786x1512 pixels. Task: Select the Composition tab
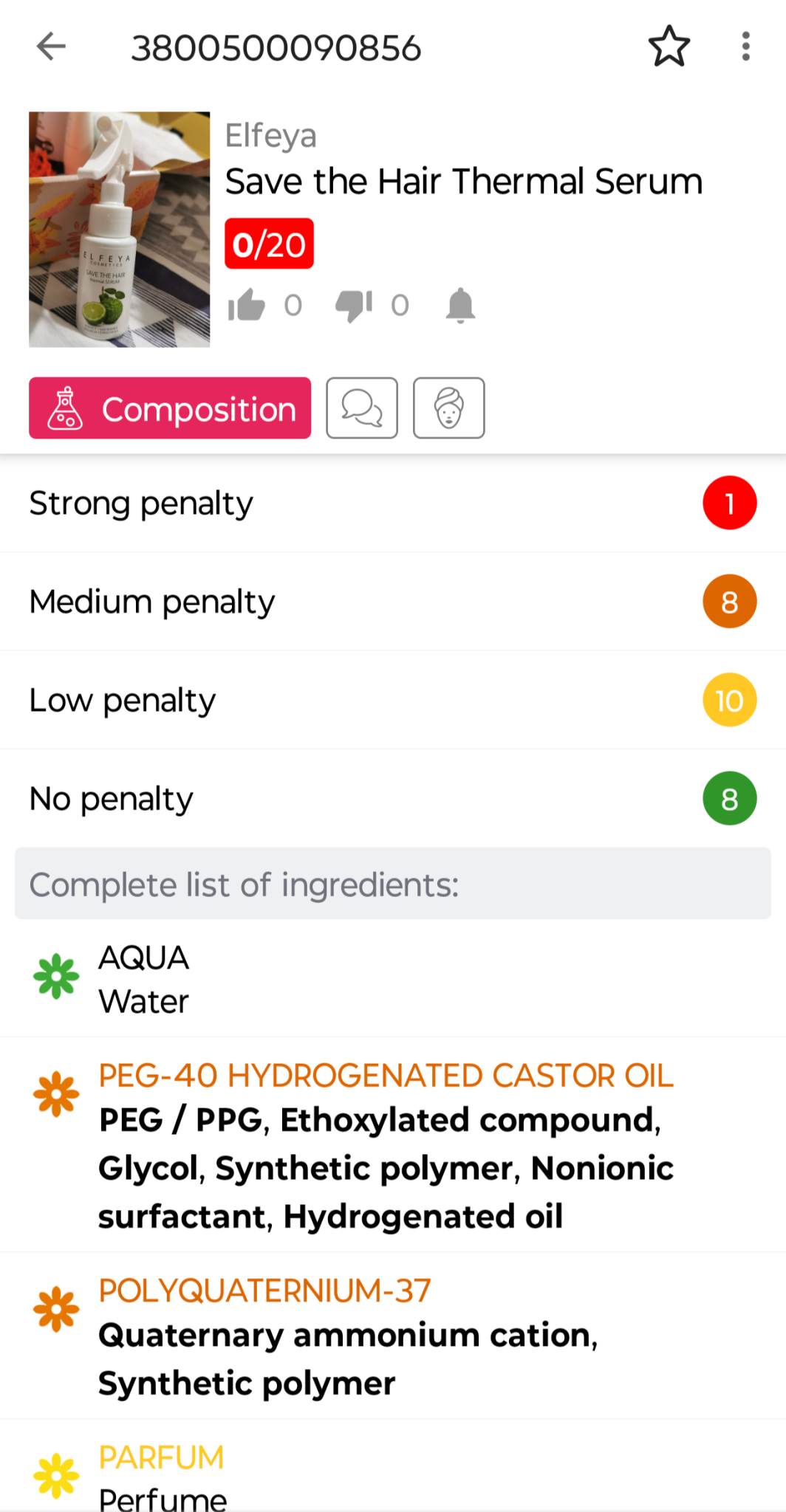coord(170,408)
